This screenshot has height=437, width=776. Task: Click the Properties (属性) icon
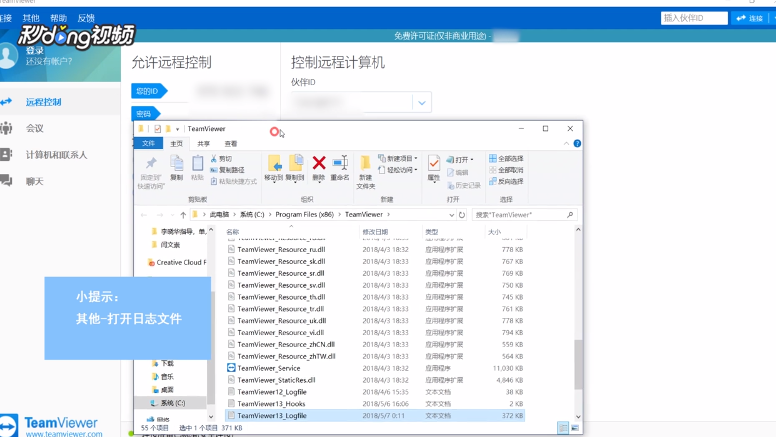click(x=434, y=163)
